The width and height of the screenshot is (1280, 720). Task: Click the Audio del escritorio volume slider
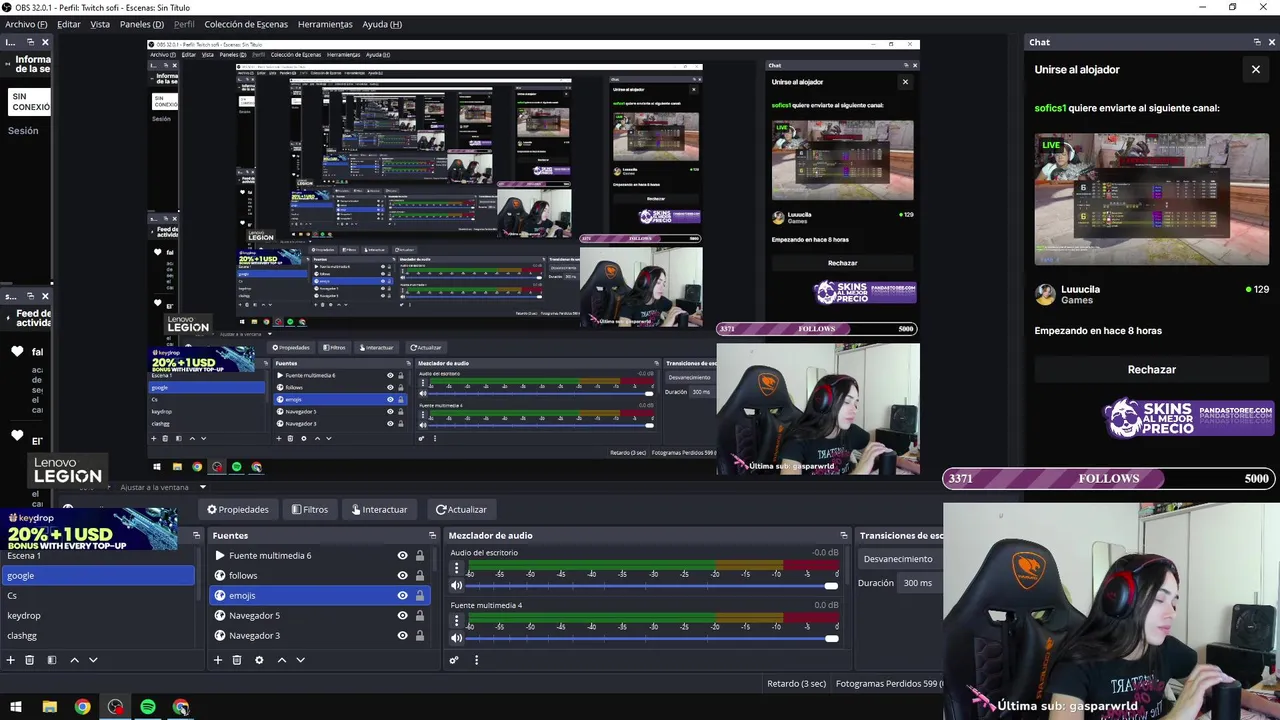pyautogui.click(x=654, y=586)
